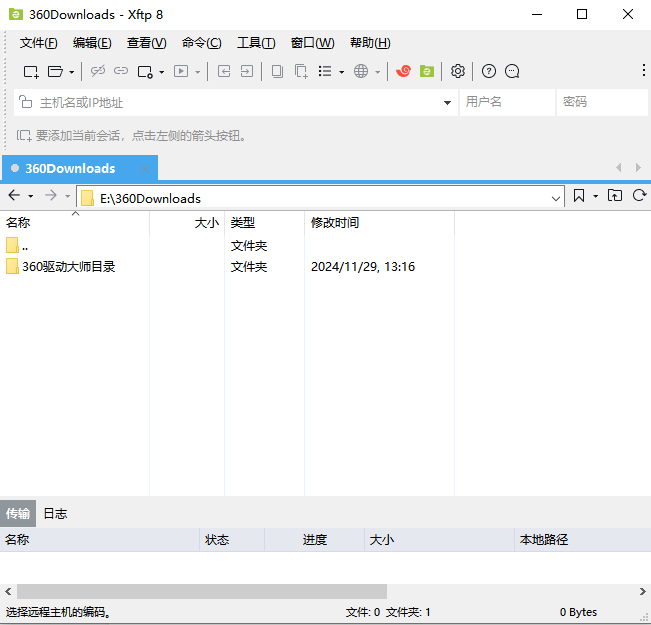The image size is (651, 625).
Task: Open the 文件(F) menu
Action: click(x=39, y=43)
